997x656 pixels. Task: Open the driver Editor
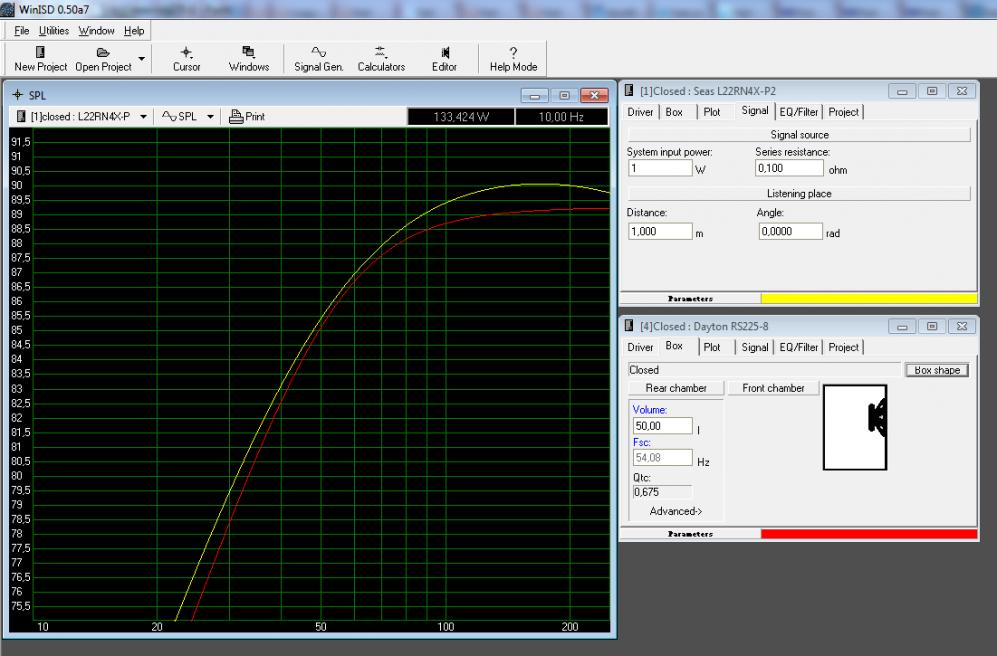click(x=444, y=59)
